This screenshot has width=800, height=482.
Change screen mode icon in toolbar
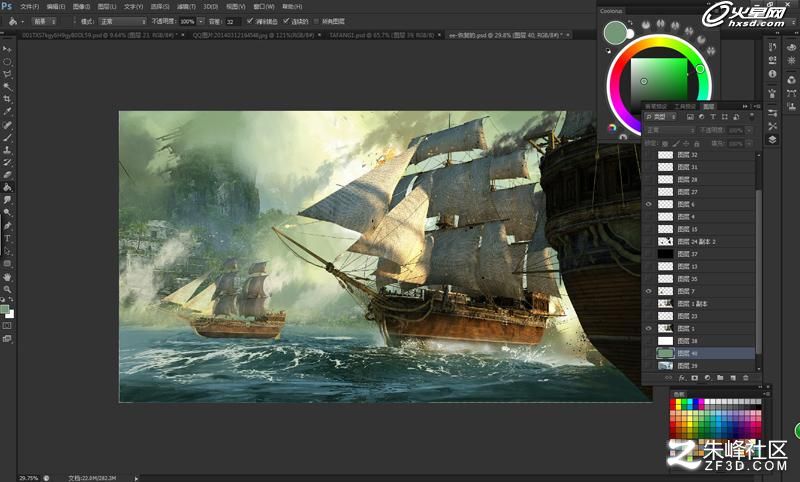tap(7, 339)
